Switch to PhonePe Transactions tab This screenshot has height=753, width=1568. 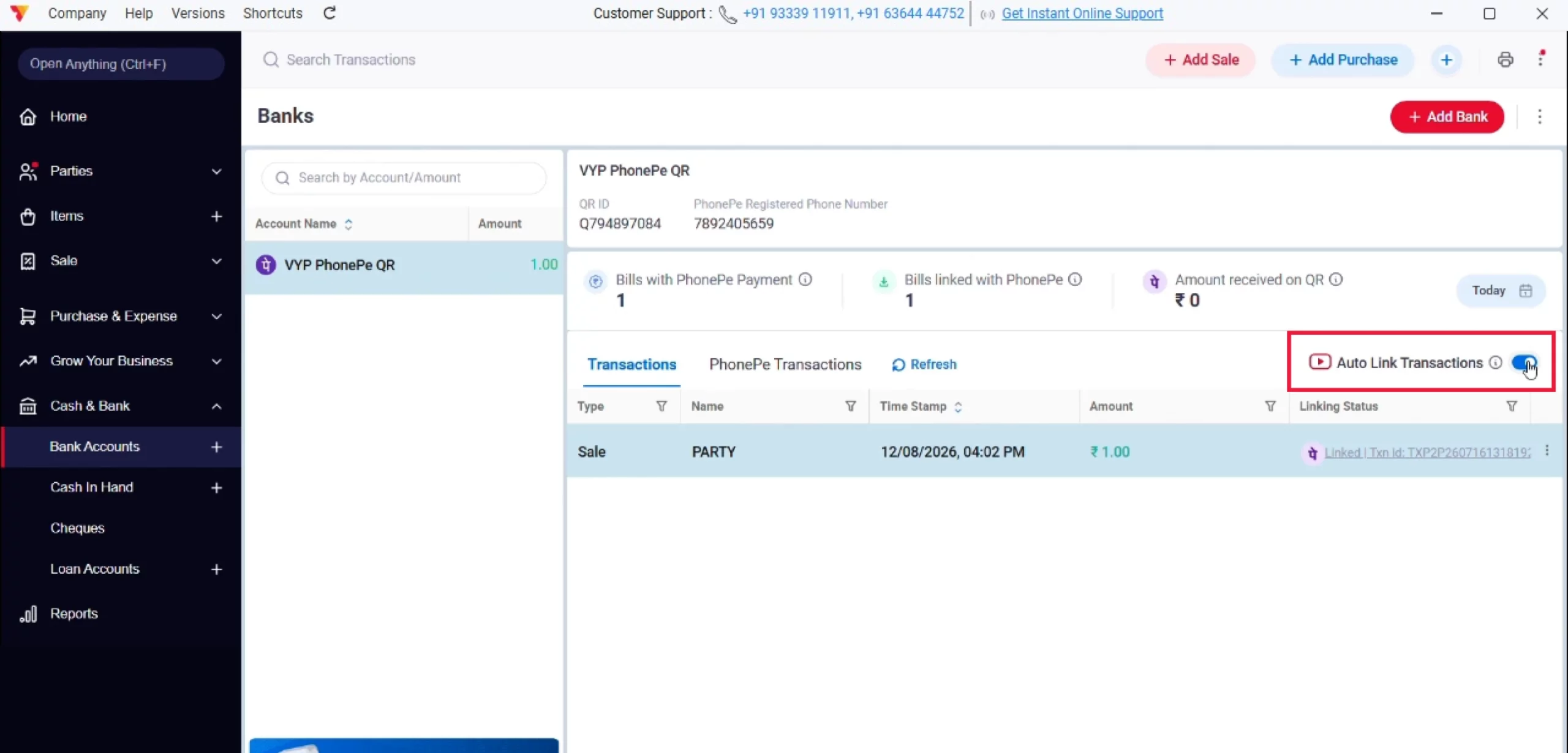coord(785,365)
